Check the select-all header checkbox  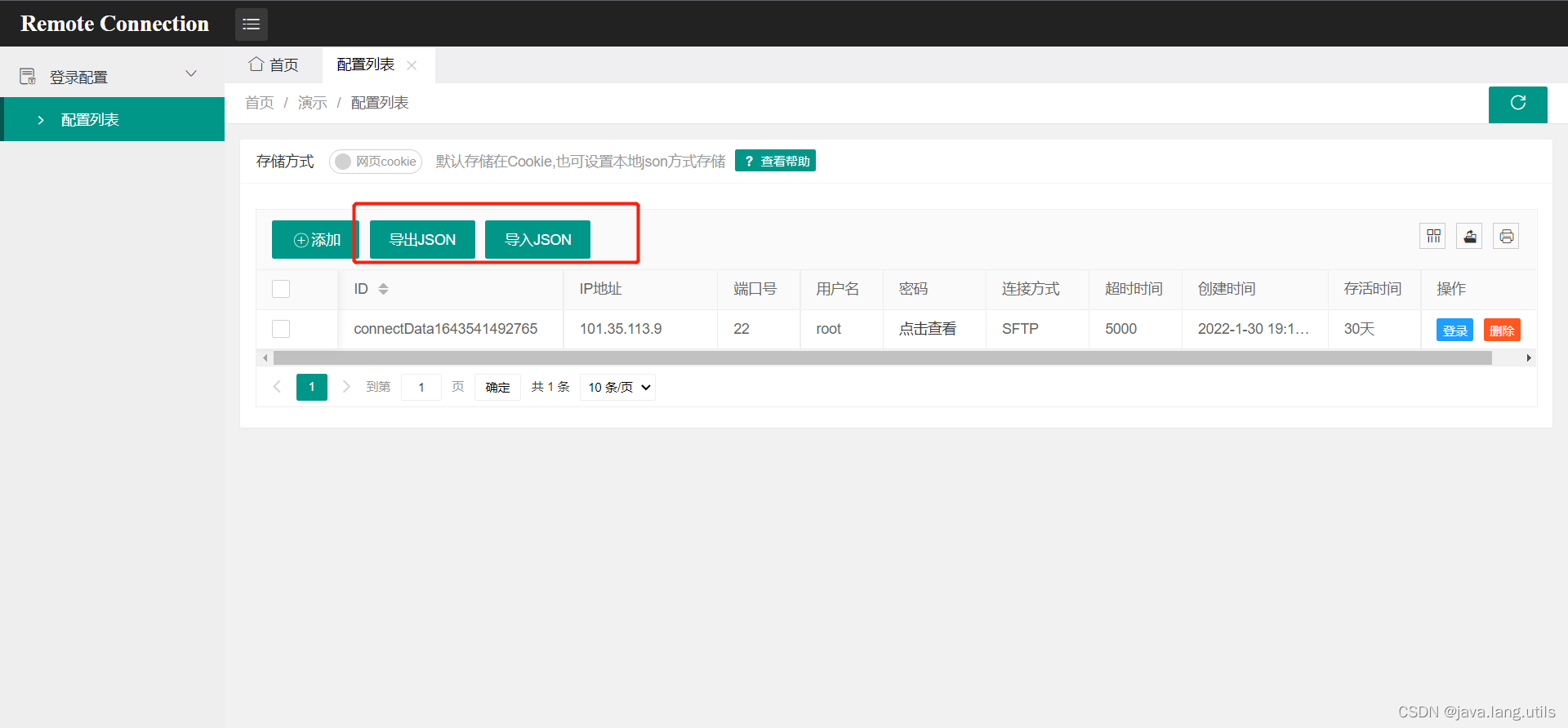(x=281, y=289)
